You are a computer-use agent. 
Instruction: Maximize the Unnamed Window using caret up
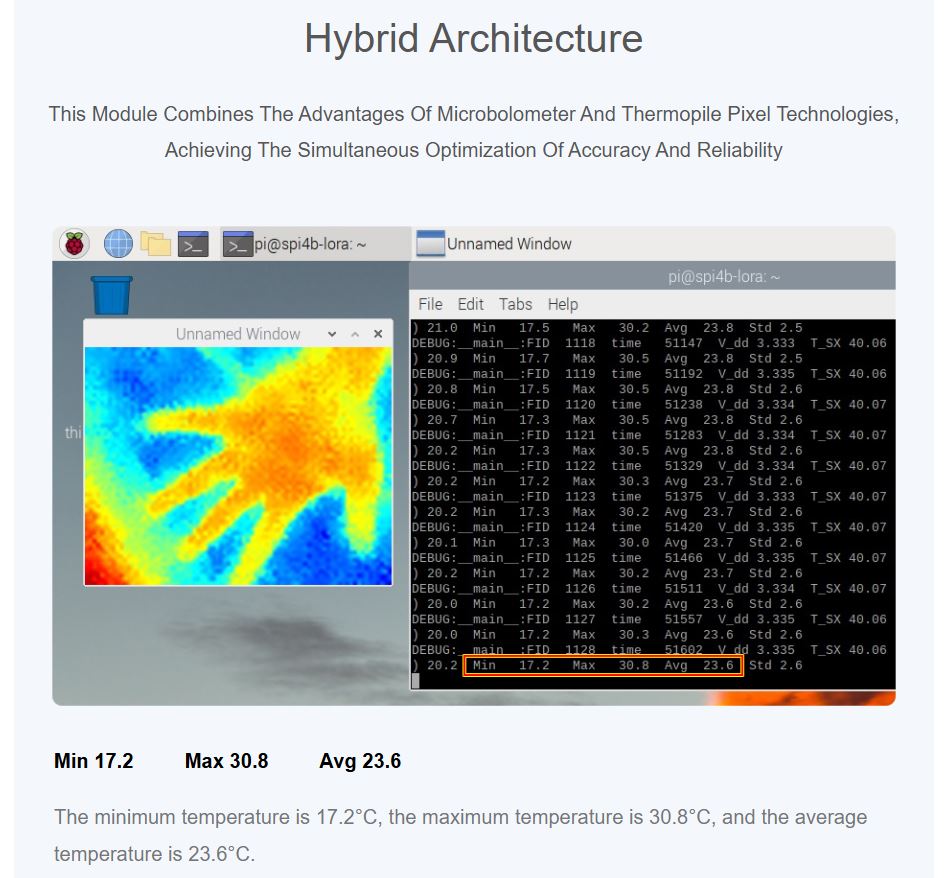coord(355,334)
